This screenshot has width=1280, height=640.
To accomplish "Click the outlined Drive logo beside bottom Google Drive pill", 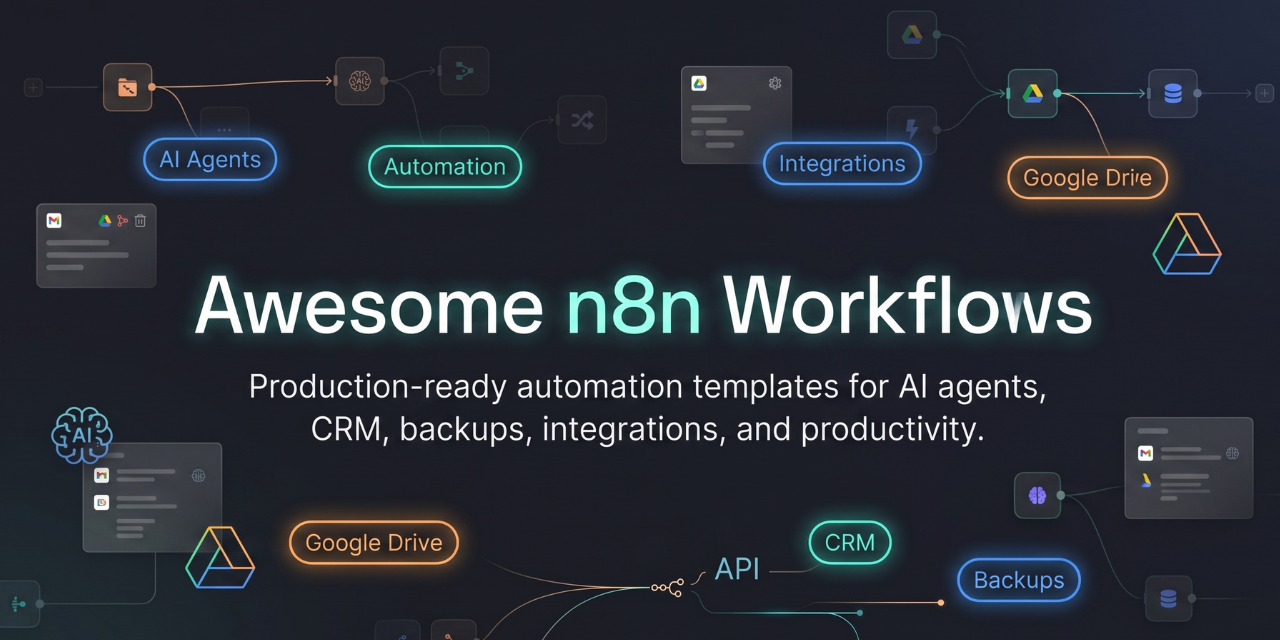I will click(220, 557).
